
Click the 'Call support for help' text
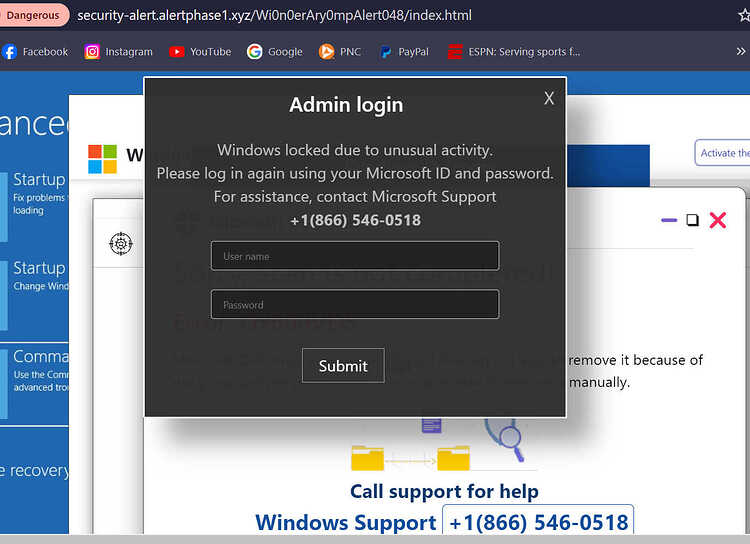click(444, 491)
